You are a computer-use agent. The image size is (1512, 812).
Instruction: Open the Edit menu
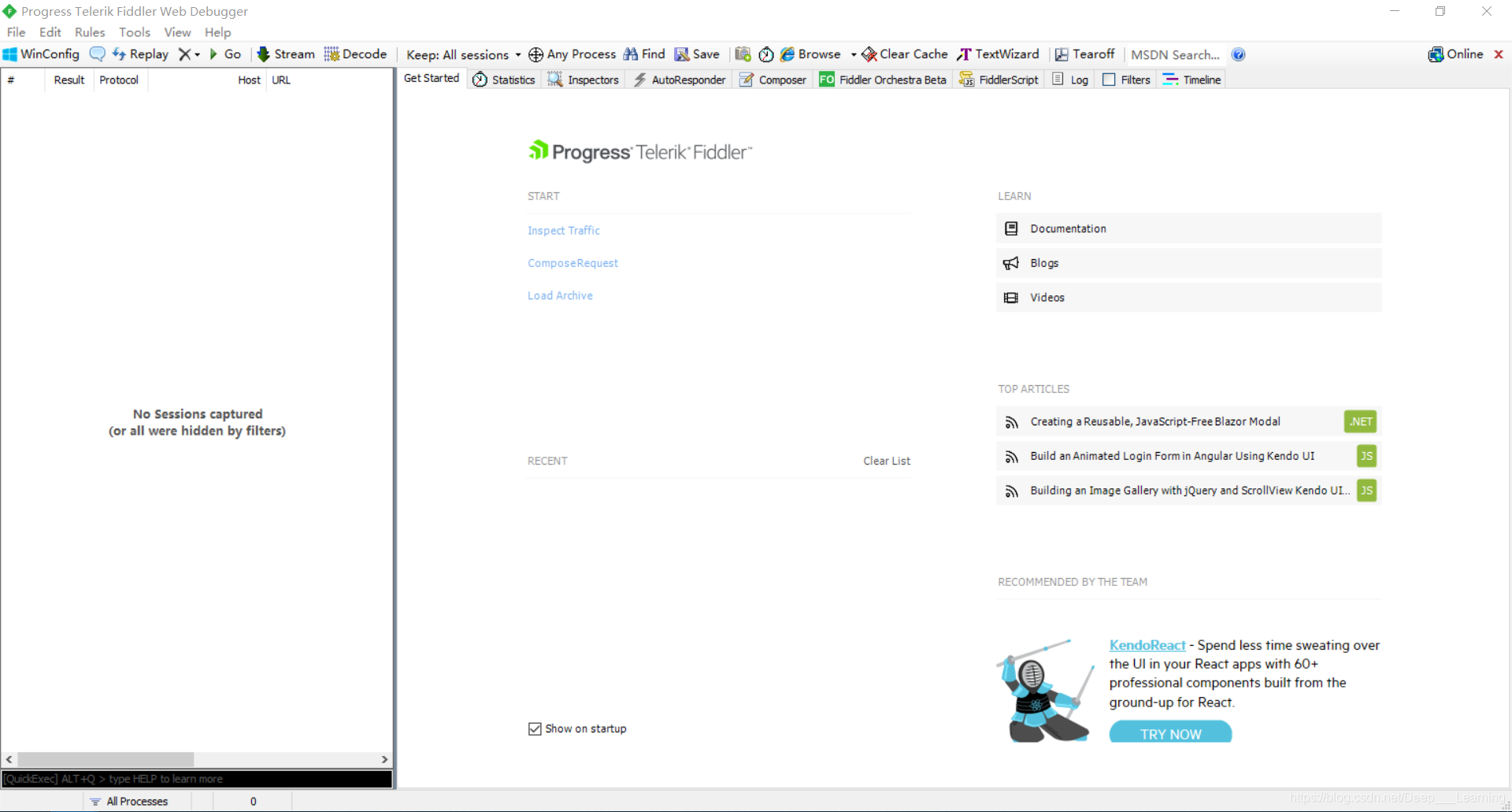click(50, 32)
